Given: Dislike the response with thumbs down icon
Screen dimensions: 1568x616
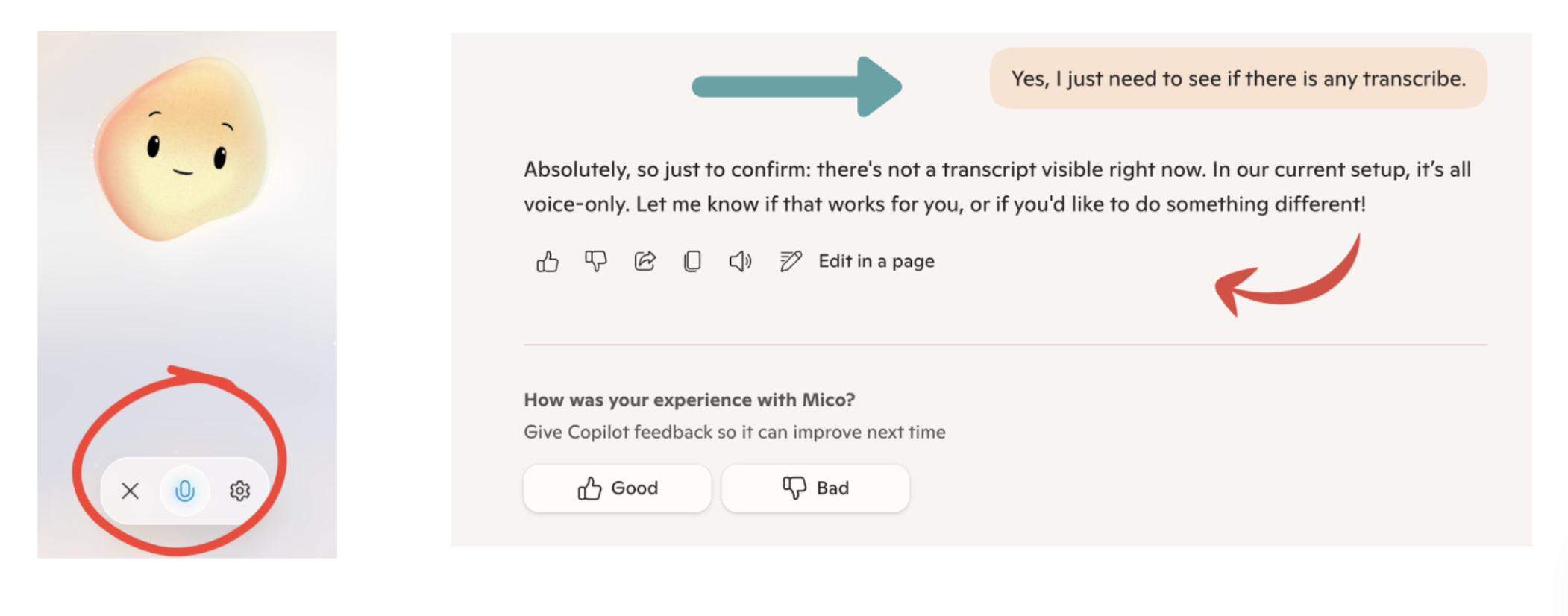Looking at the screenshot, I should pyautogui.click(x=596, y=262).
